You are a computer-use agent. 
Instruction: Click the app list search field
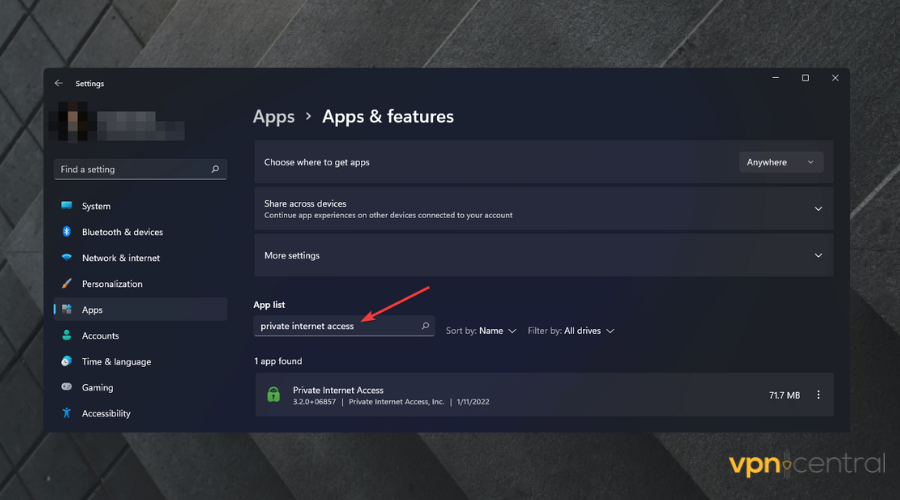[x=335, y=326]
